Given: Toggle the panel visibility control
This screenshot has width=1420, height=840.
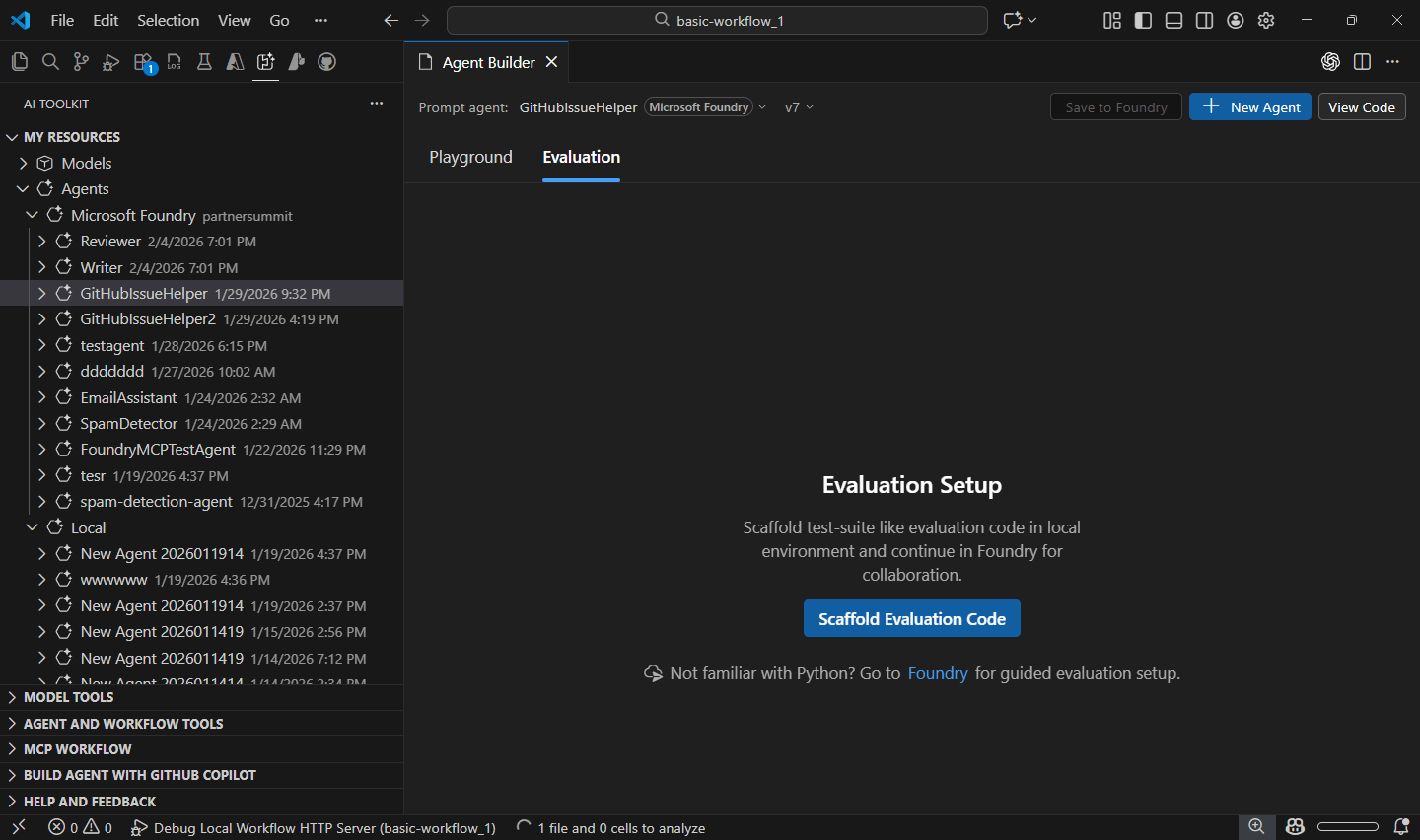Looking at the screenshot, I should click(x=1173, y=20).
